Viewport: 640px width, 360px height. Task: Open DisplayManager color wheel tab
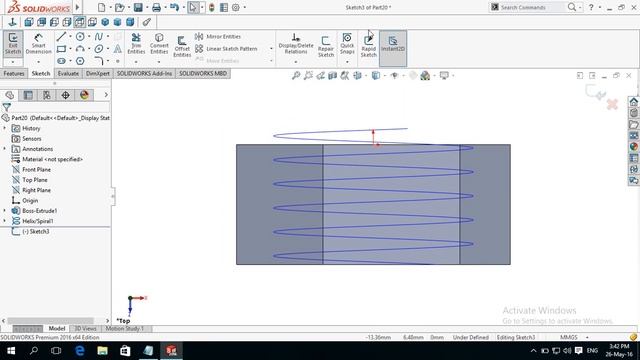point(84,95)
